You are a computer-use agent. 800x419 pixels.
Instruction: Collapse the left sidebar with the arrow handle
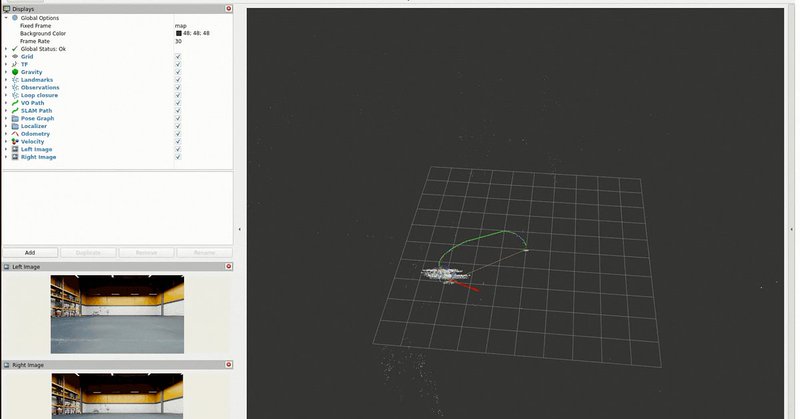240,230
